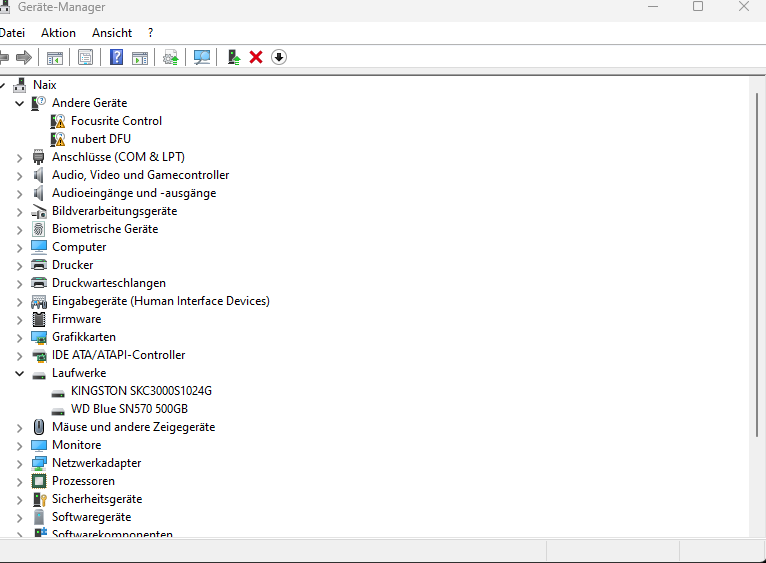
Task: Click the Back arrow toolbar icon
Action: (x=3, y=58)
